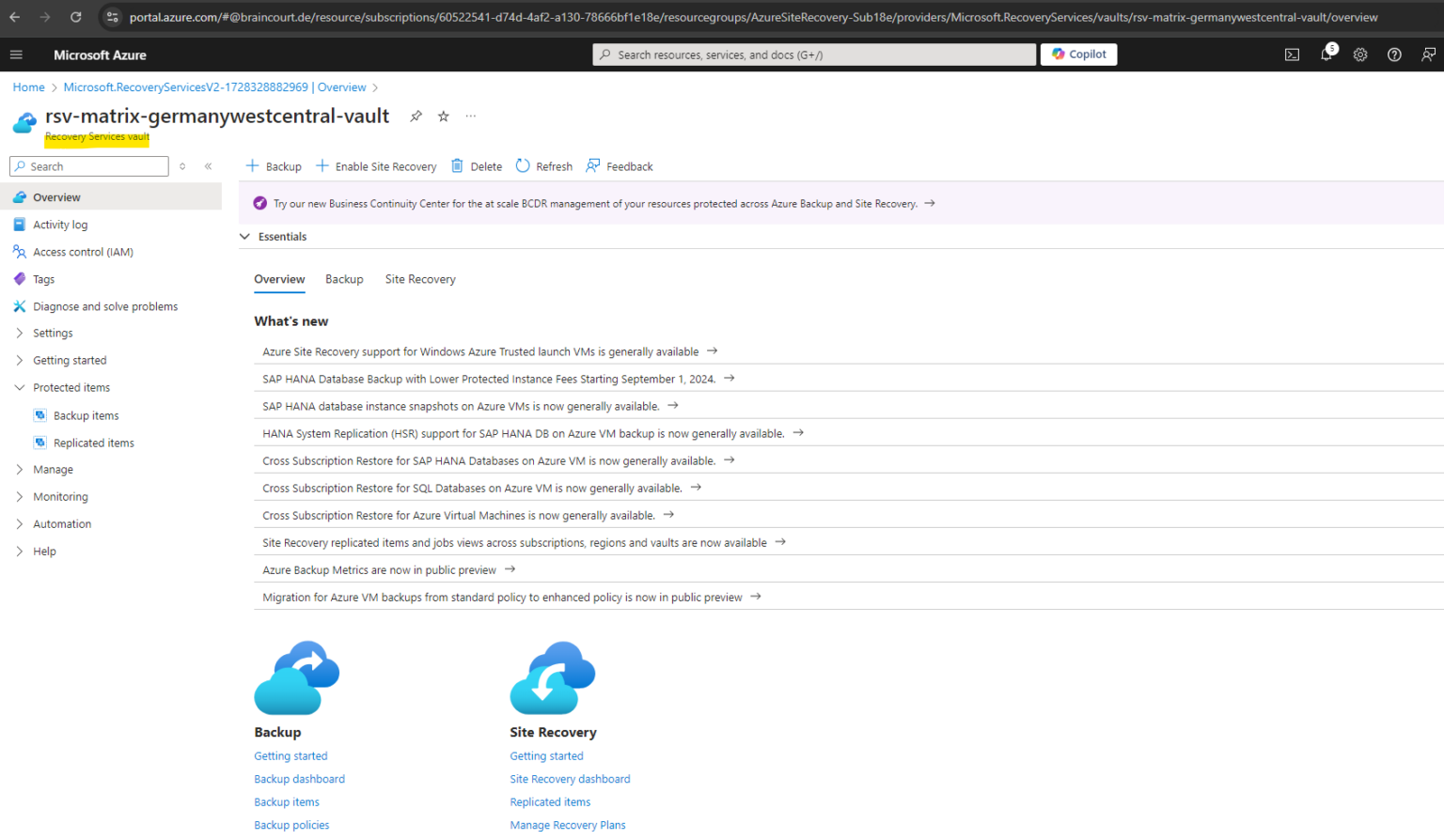Screen dimensions: 1444x840
Task: Send feedback via the smiley person icon
Action: coord(1428,54)
